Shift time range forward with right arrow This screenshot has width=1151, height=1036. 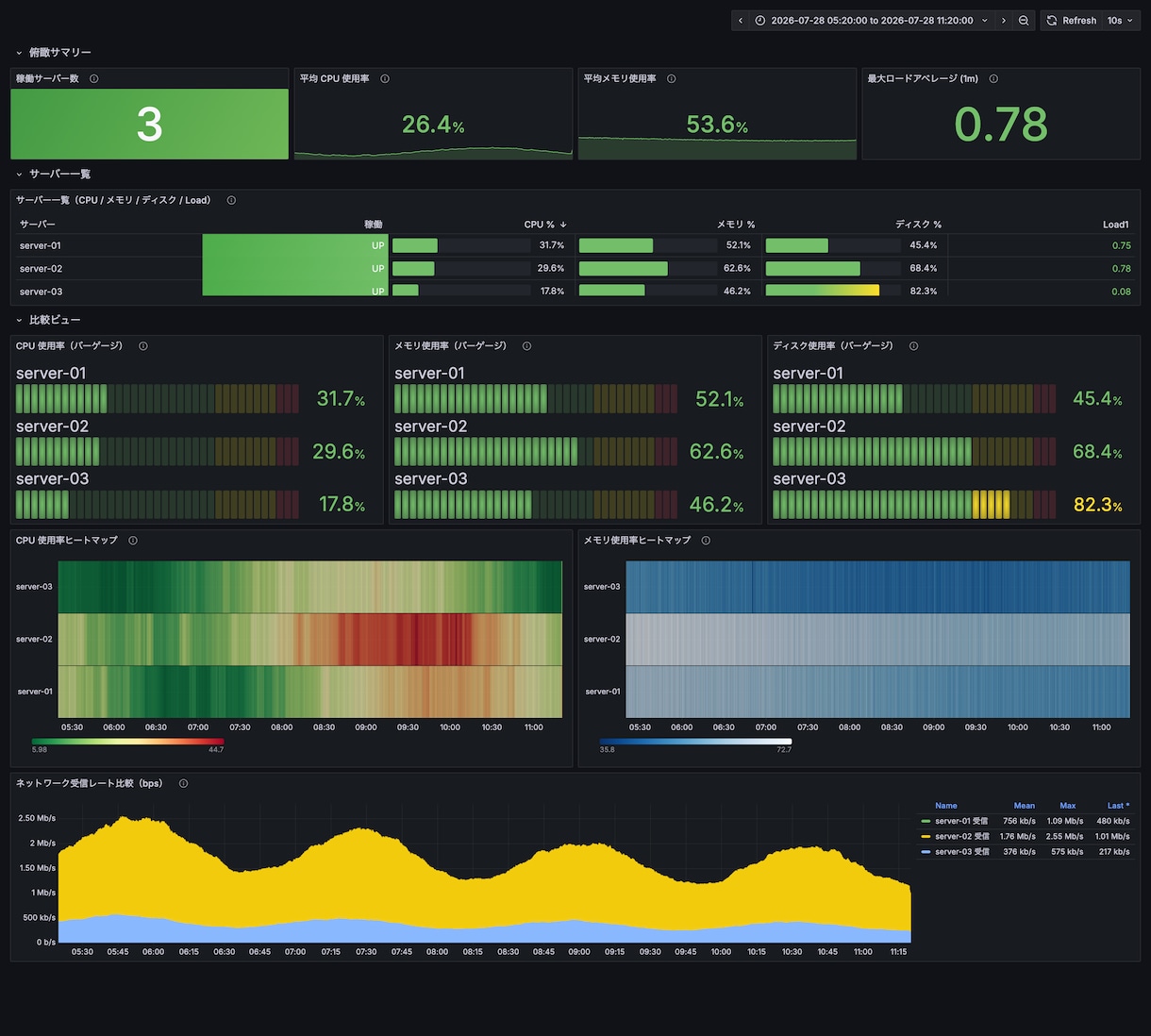coord(1004,21)
